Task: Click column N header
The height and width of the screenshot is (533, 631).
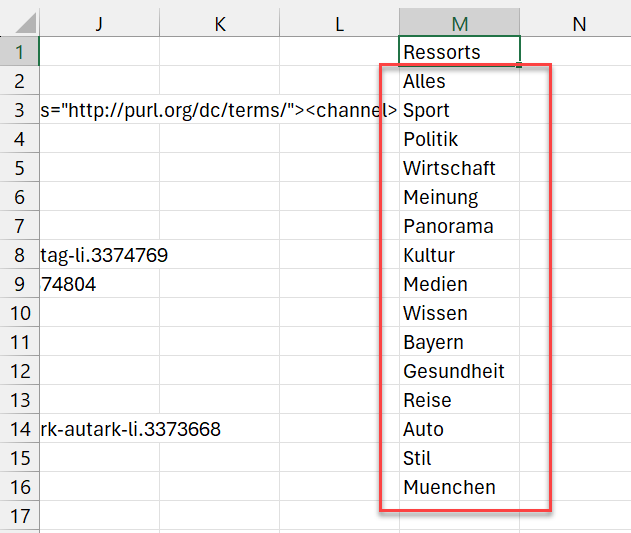Action: coord(579,23)
